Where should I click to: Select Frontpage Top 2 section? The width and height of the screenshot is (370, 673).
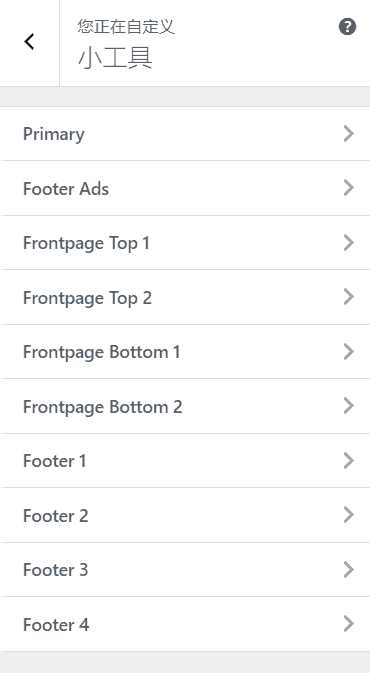pos(185,297)
